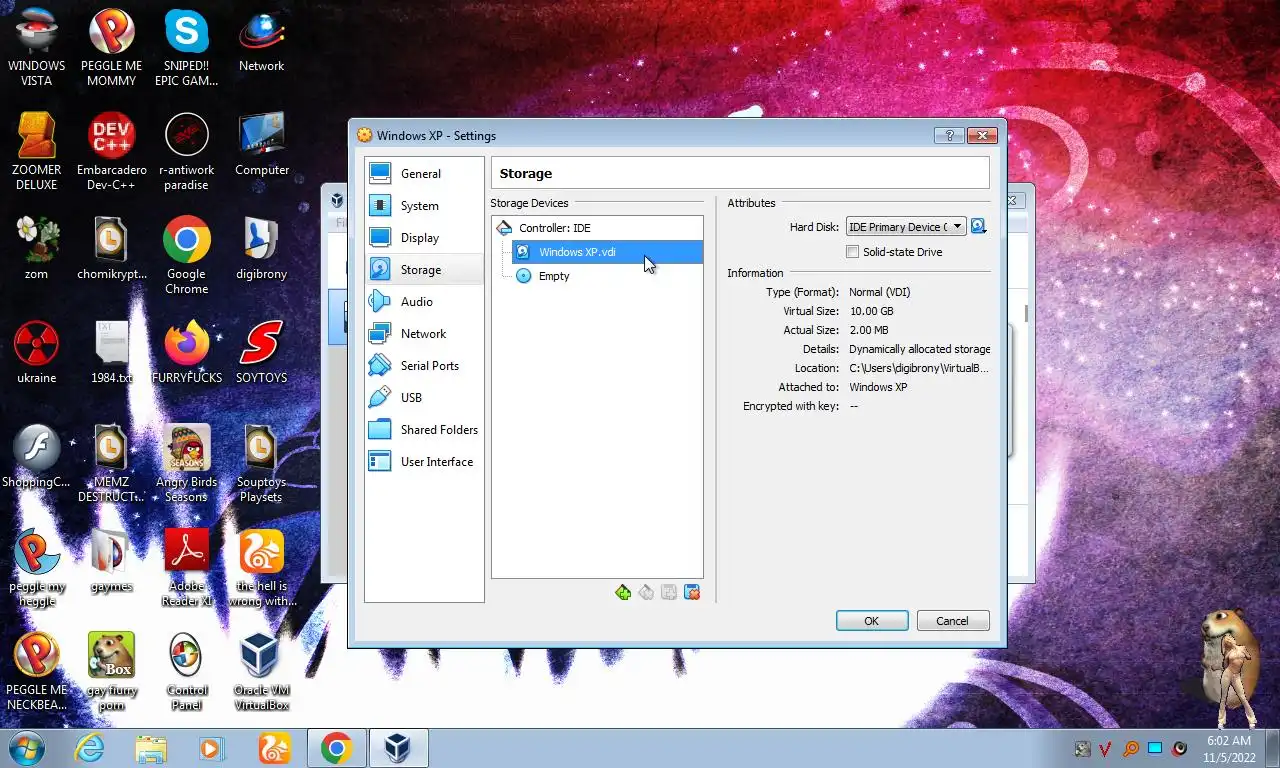Open Windows Media Player from the taskbar
This screenshot has height=768, width=1280.
(212, 748)
